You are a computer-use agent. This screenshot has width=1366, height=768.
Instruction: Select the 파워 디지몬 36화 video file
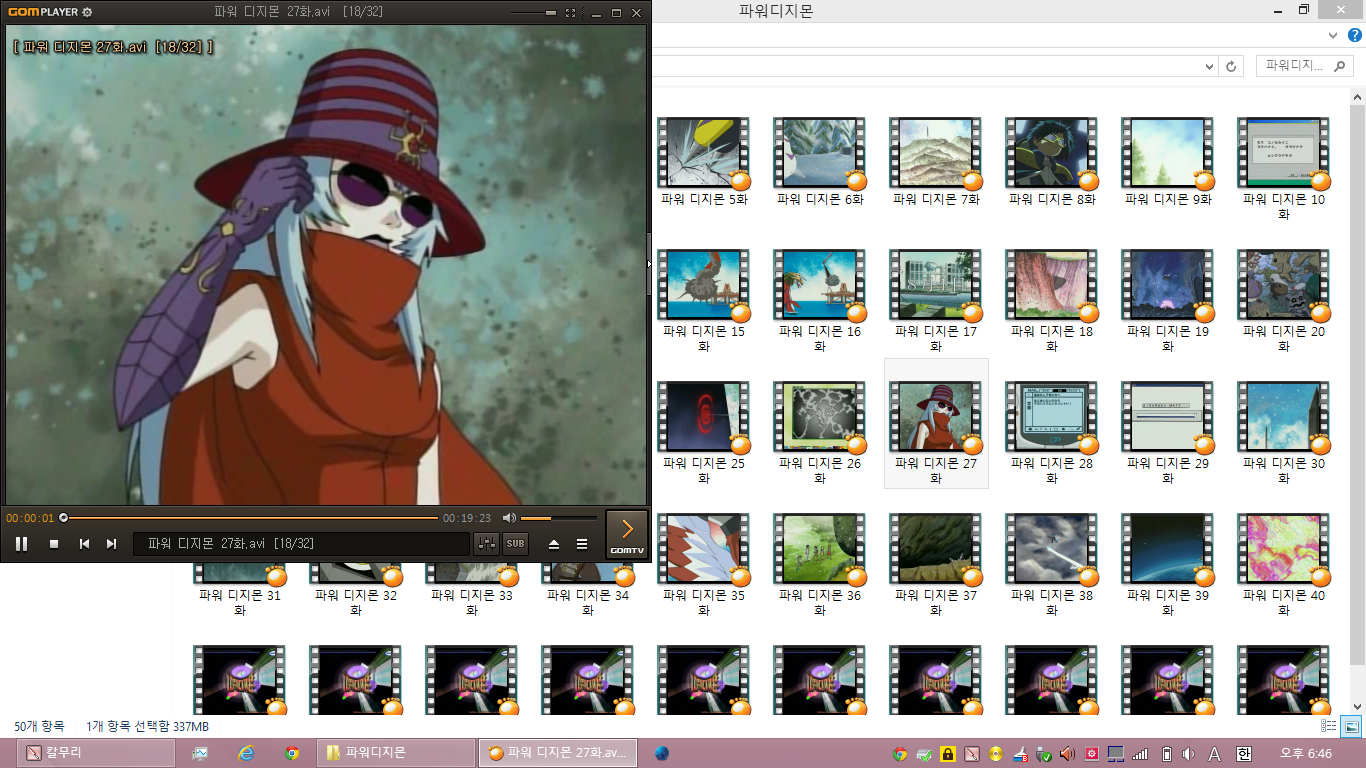click(820, 564)
